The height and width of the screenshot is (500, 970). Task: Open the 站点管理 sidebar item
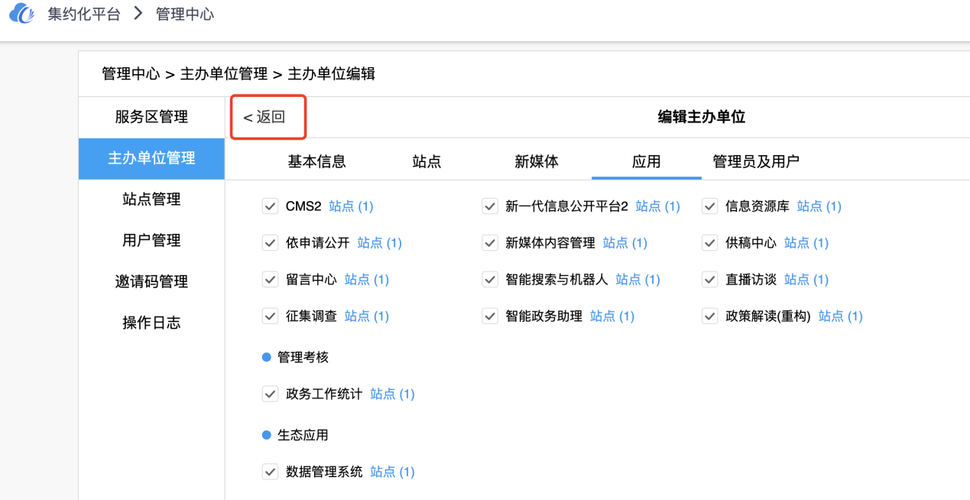click(x=152, y=199)
